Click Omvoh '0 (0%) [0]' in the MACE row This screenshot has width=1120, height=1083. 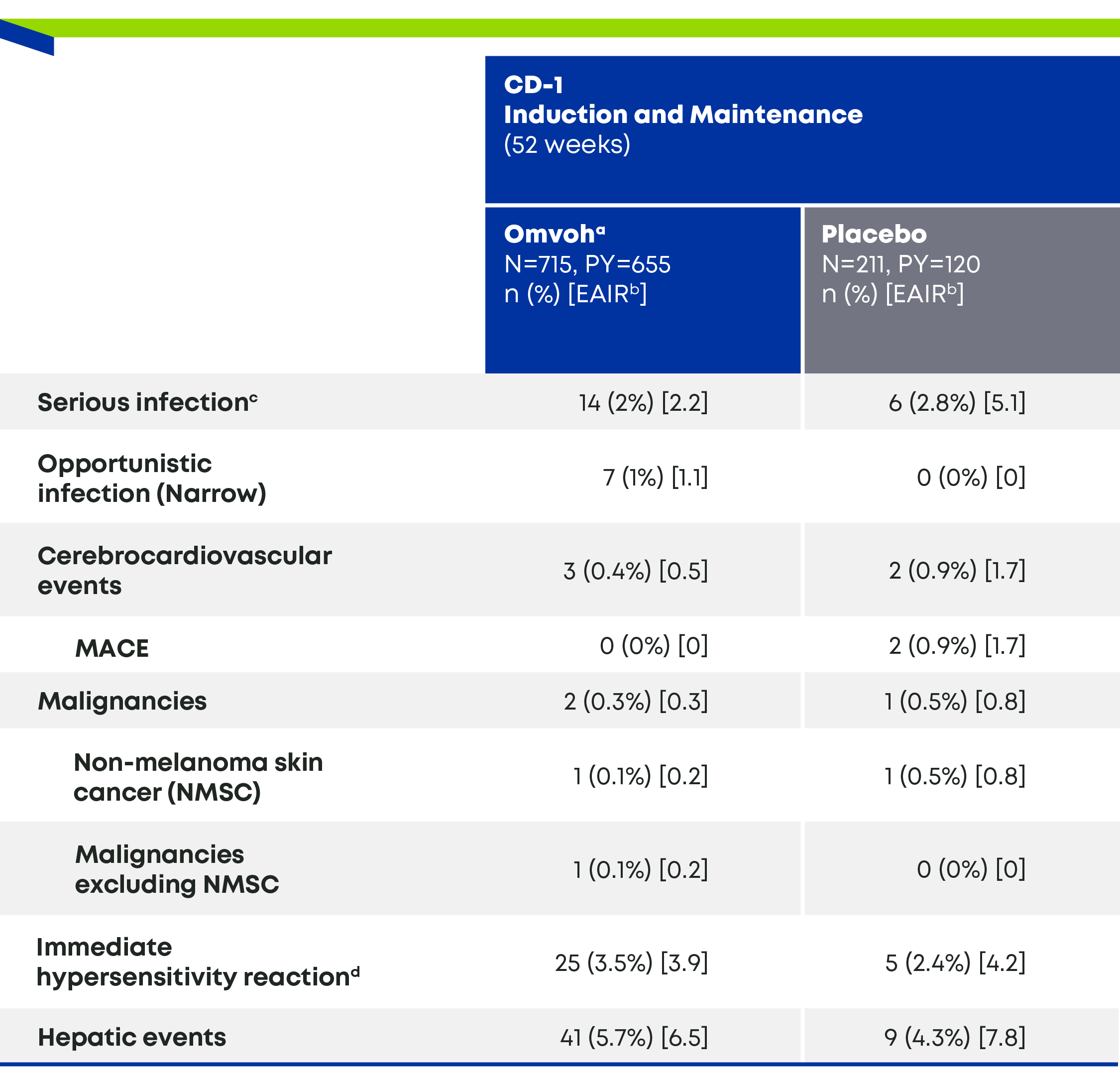pyautogui.click(x=654, y=646)
